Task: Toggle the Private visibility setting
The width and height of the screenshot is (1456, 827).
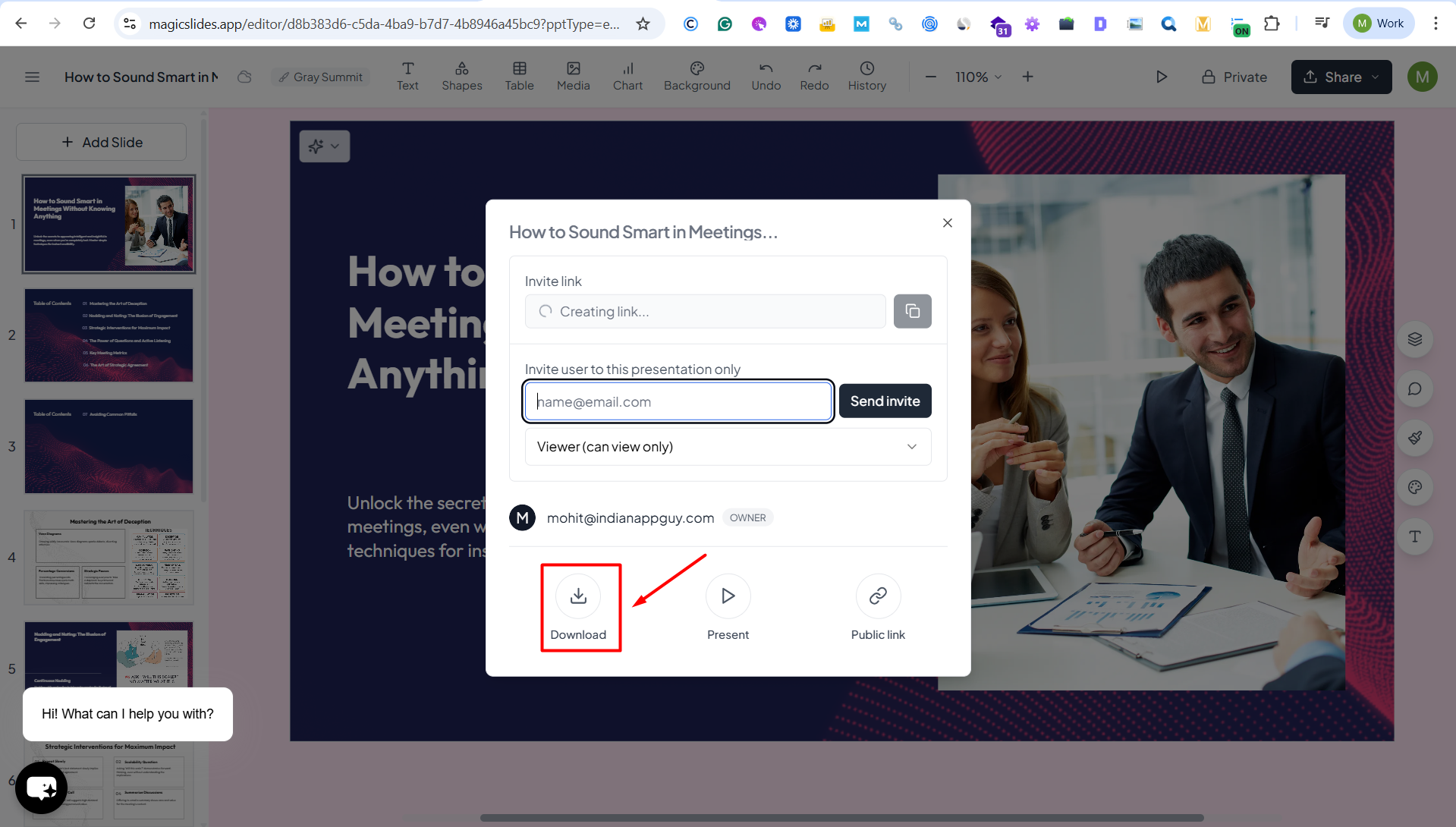Action: (x=1234, y=77)
